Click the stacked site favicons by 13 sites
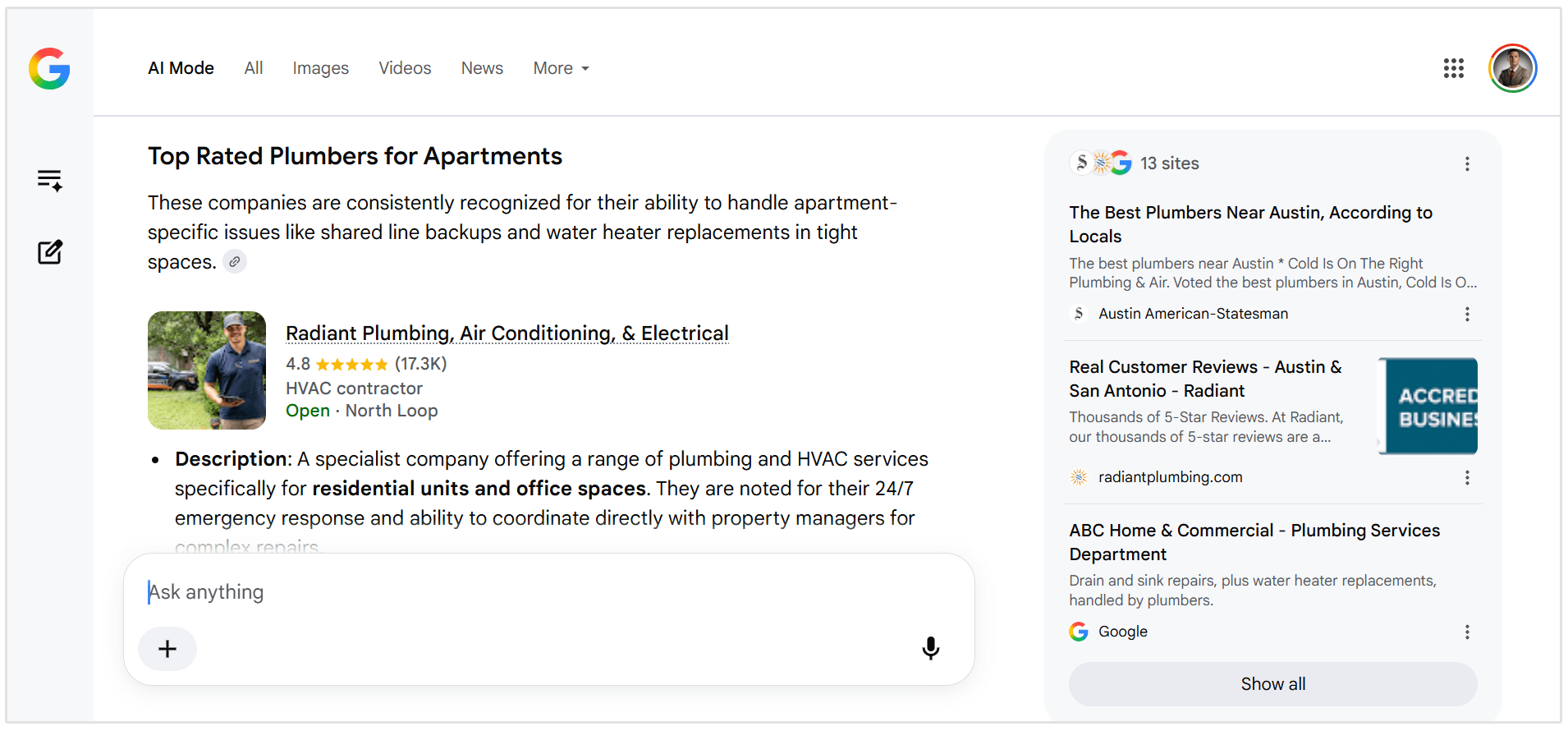The image size is (1568, 731). point(1101,163)
